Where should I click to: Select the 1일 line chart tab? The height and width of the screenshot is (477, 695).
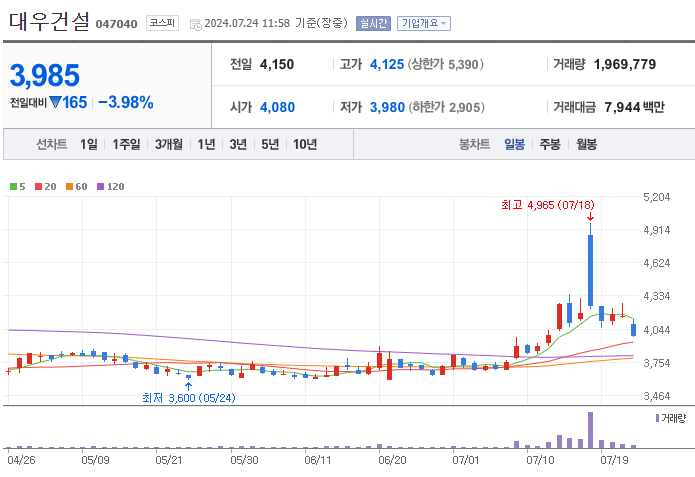[x=89, y=144]
